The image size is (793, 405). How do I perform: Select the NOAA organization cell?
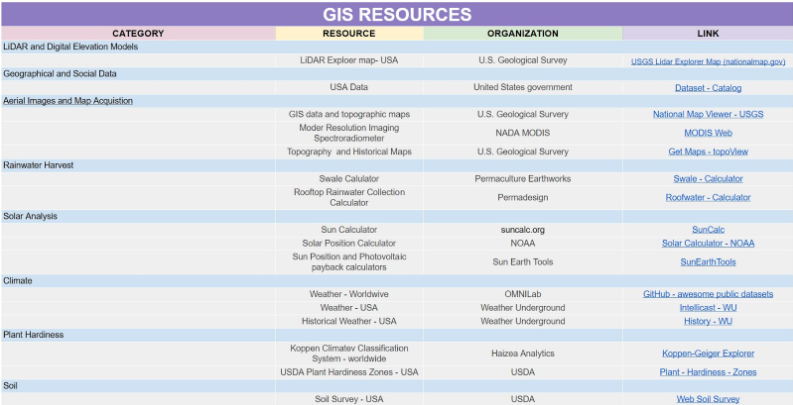(523, 243)
